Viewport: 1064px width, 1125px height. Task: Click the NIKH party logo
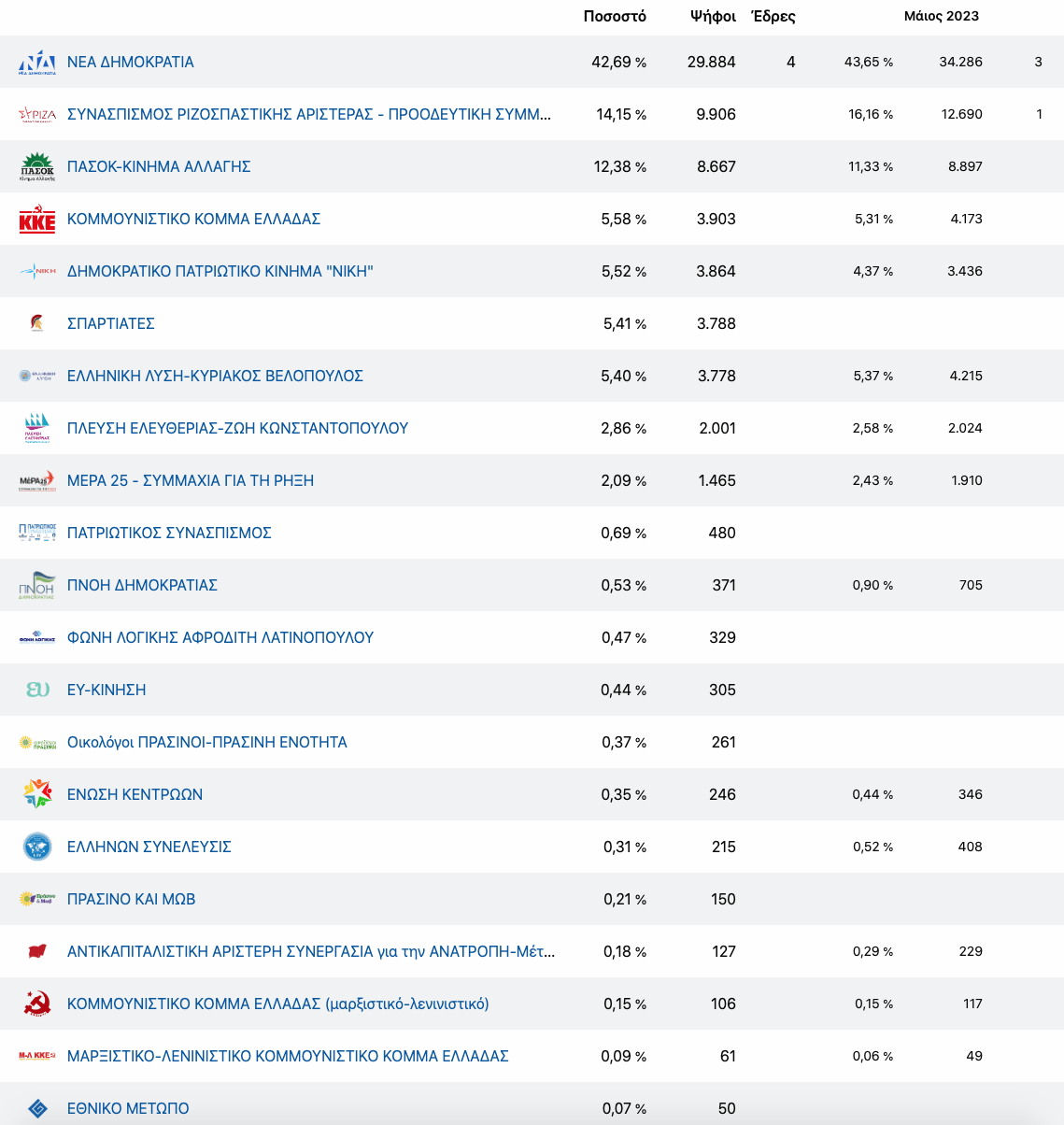(x=37, y=271)
